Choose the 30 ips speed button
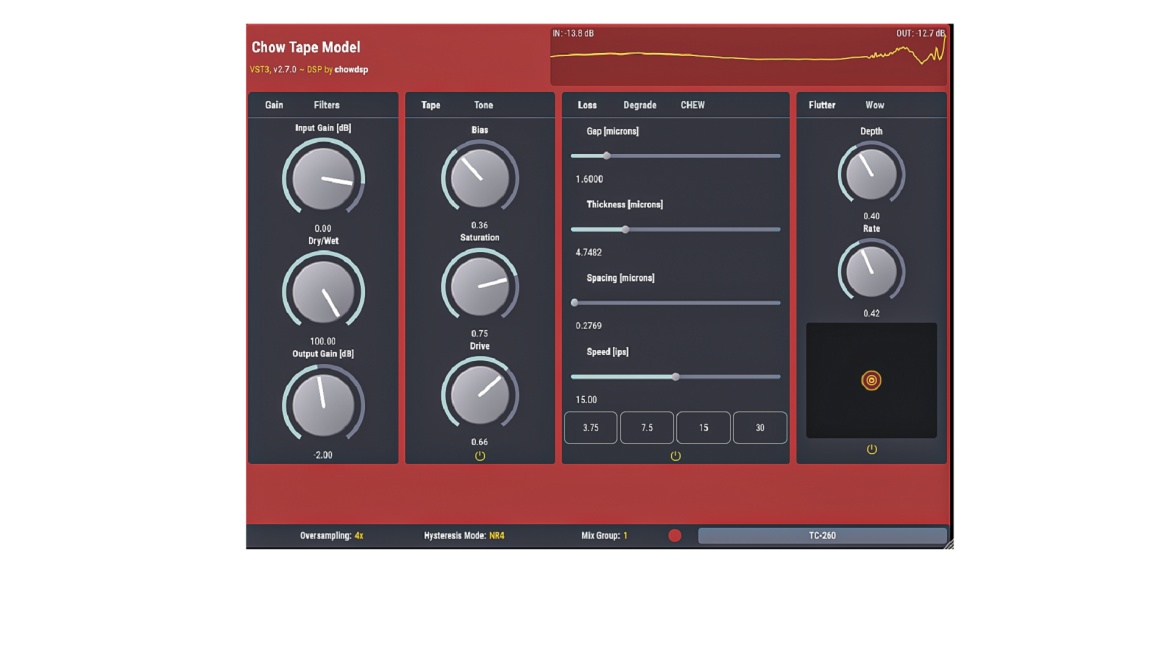The width and height of the screenshot is (1170, 649). [x=760, y=427]
